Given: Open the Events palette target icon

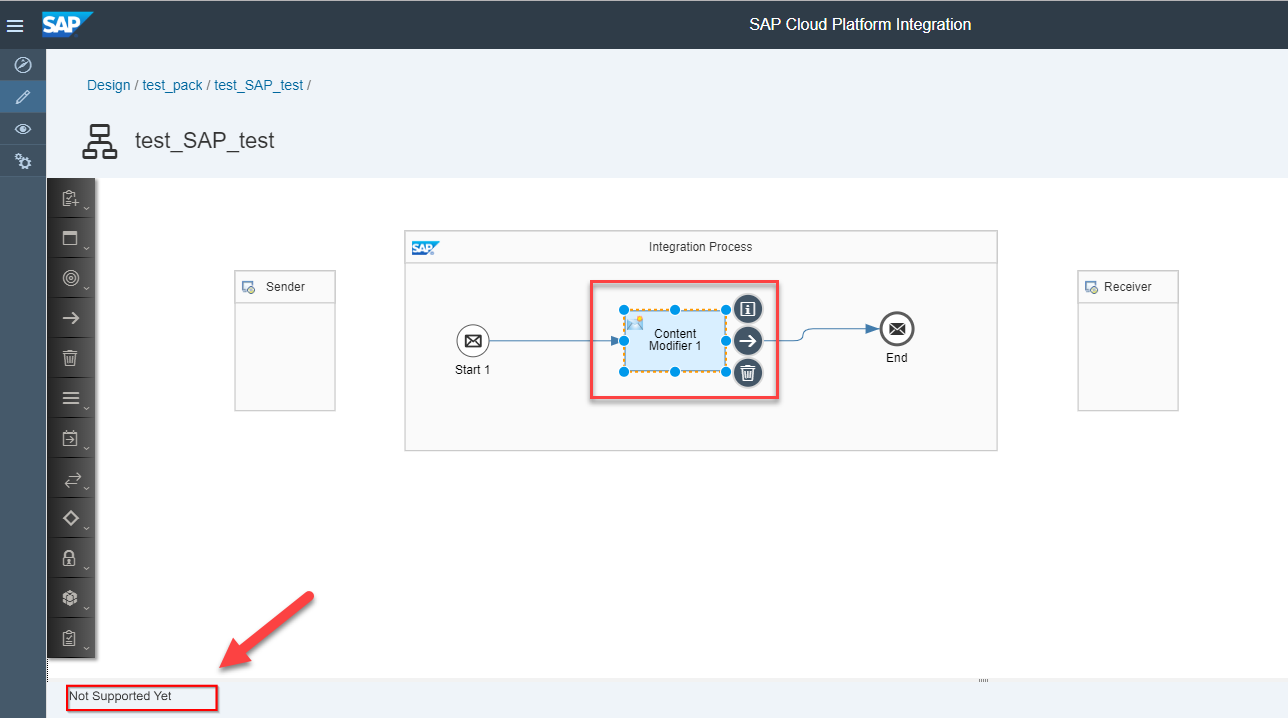Looking at the screenshot, I should point(71,279).
